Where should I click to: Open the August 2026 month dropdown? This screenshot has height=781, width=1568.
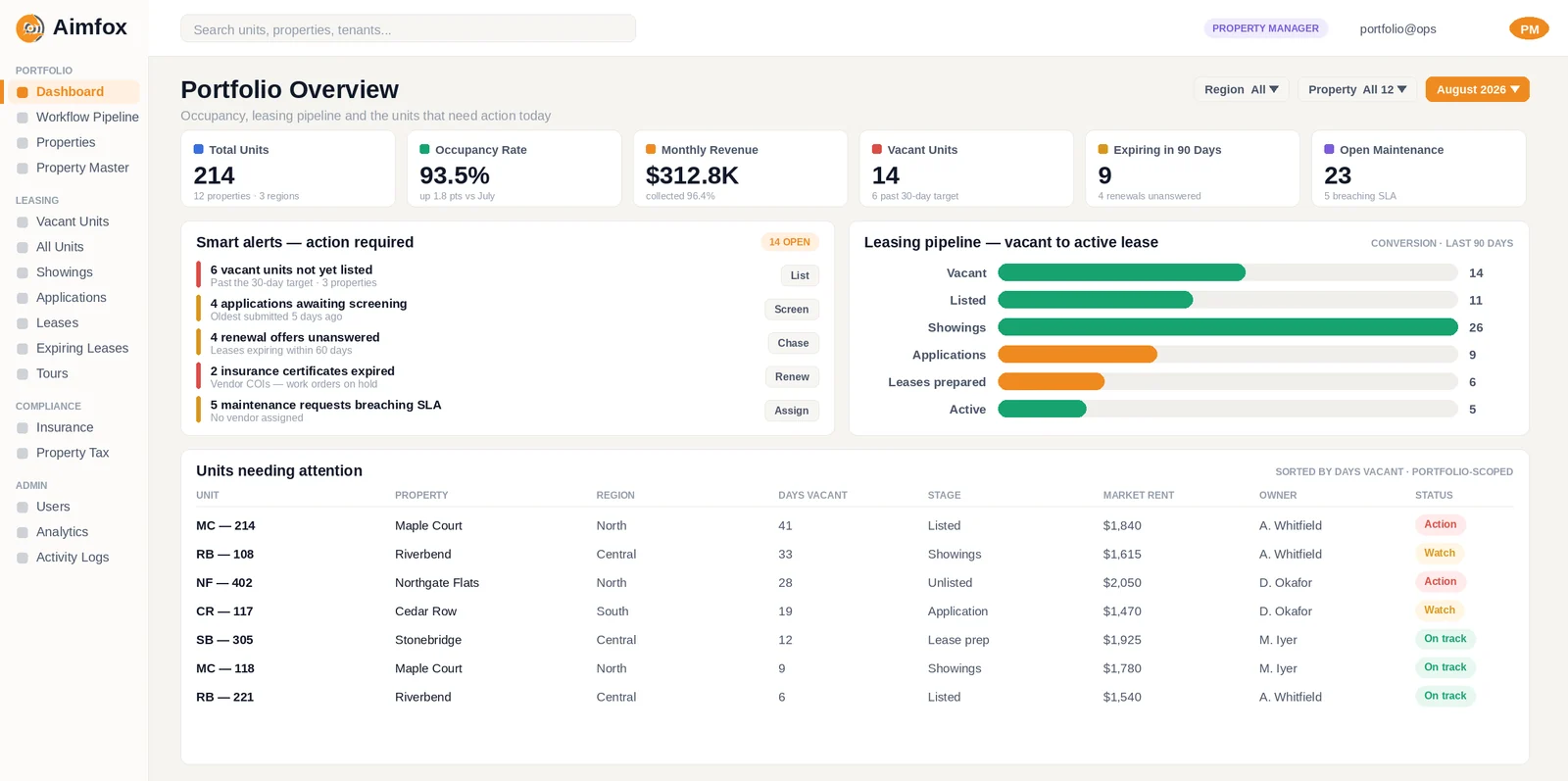point(1478,89)
